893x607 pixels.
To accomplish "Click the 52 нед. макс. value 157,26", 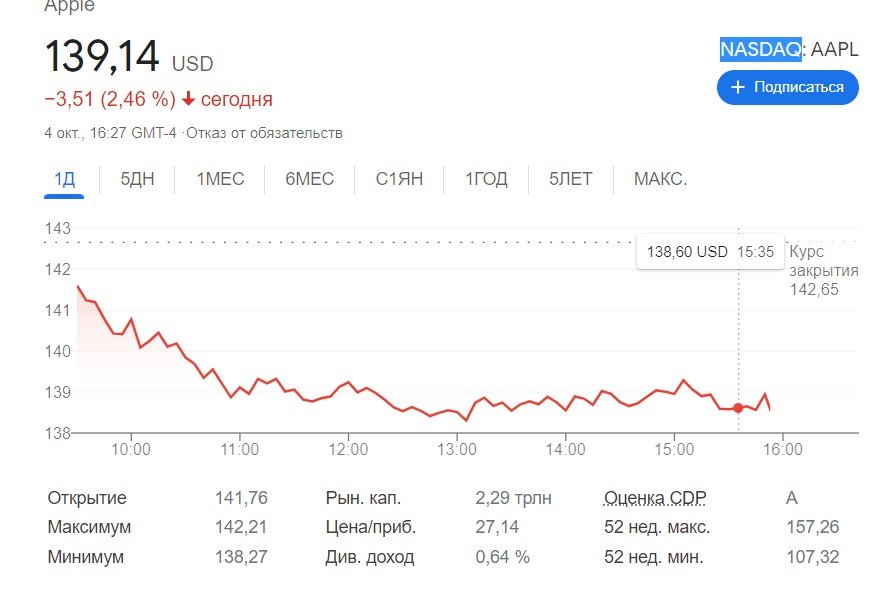I will (x=813, y=527).
